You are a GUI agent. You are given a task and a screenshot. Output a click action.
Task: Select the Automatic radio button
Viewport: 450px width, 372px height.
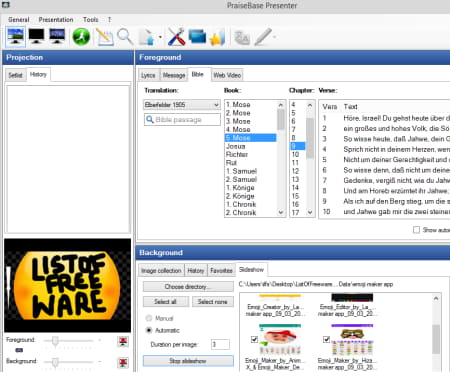tap(149, 330)
